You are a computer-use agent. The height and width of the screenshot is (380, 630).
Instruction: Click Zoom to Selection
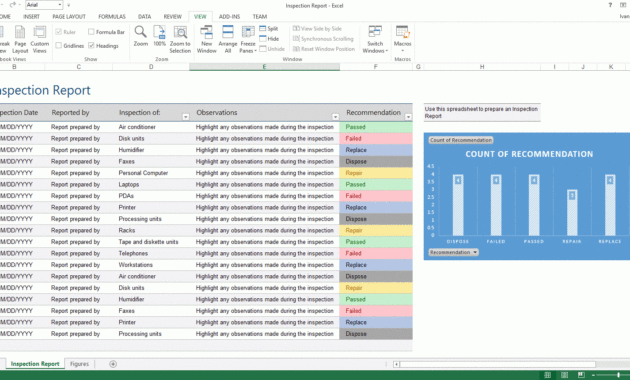[x=180, y=39]
